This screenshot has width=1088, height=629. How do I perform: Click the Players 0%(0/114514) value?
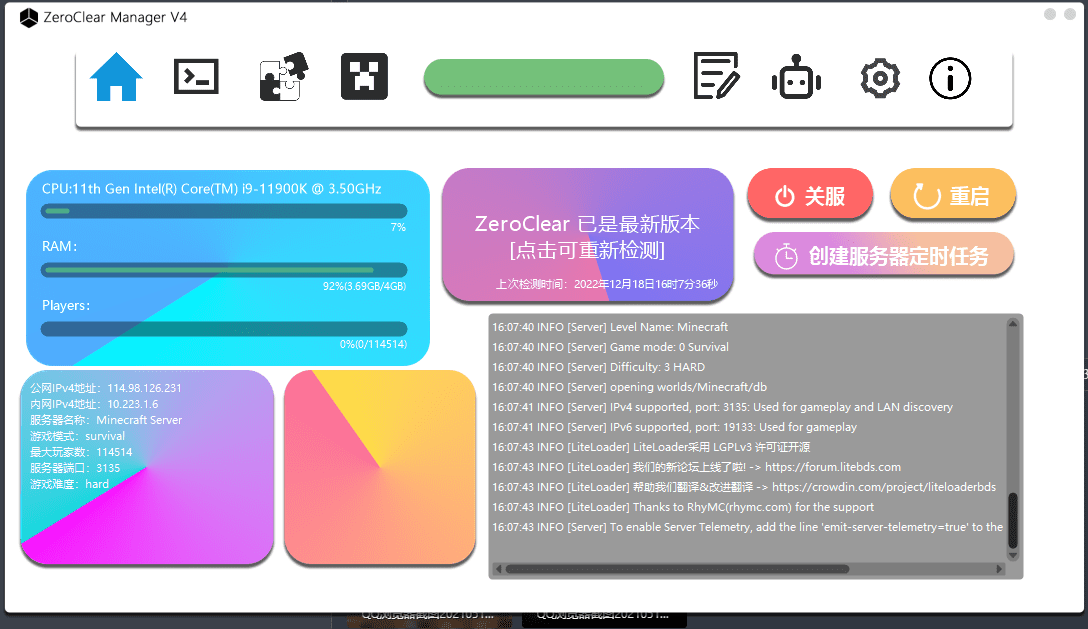click(373, 344)
